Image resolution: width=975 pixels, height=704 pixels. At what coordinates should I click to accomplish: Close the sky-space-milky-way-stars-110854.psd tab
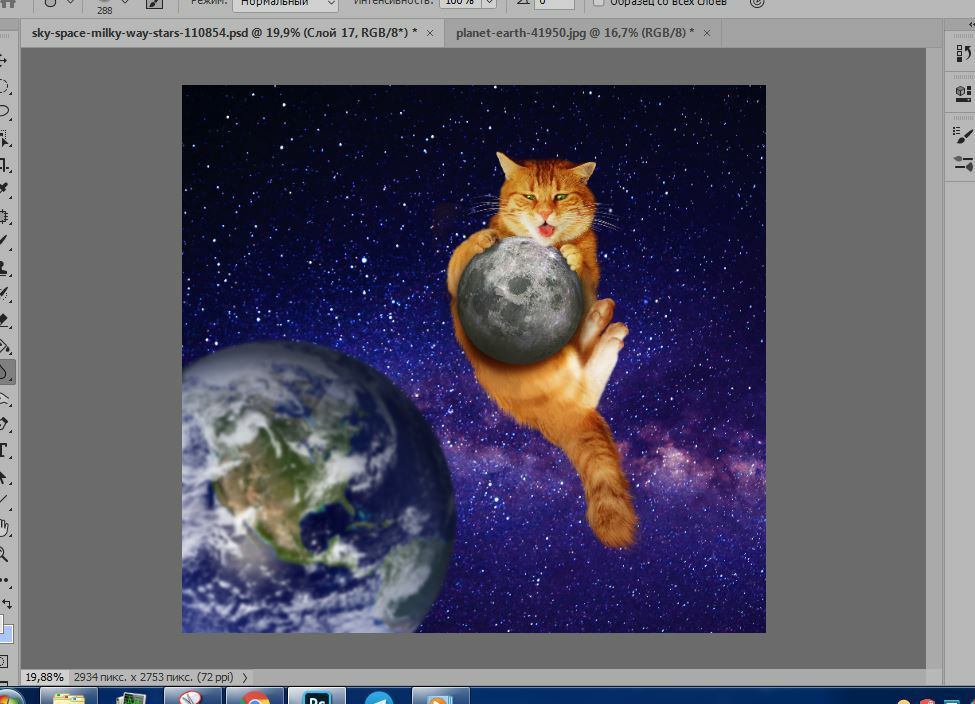coord(430,33)
